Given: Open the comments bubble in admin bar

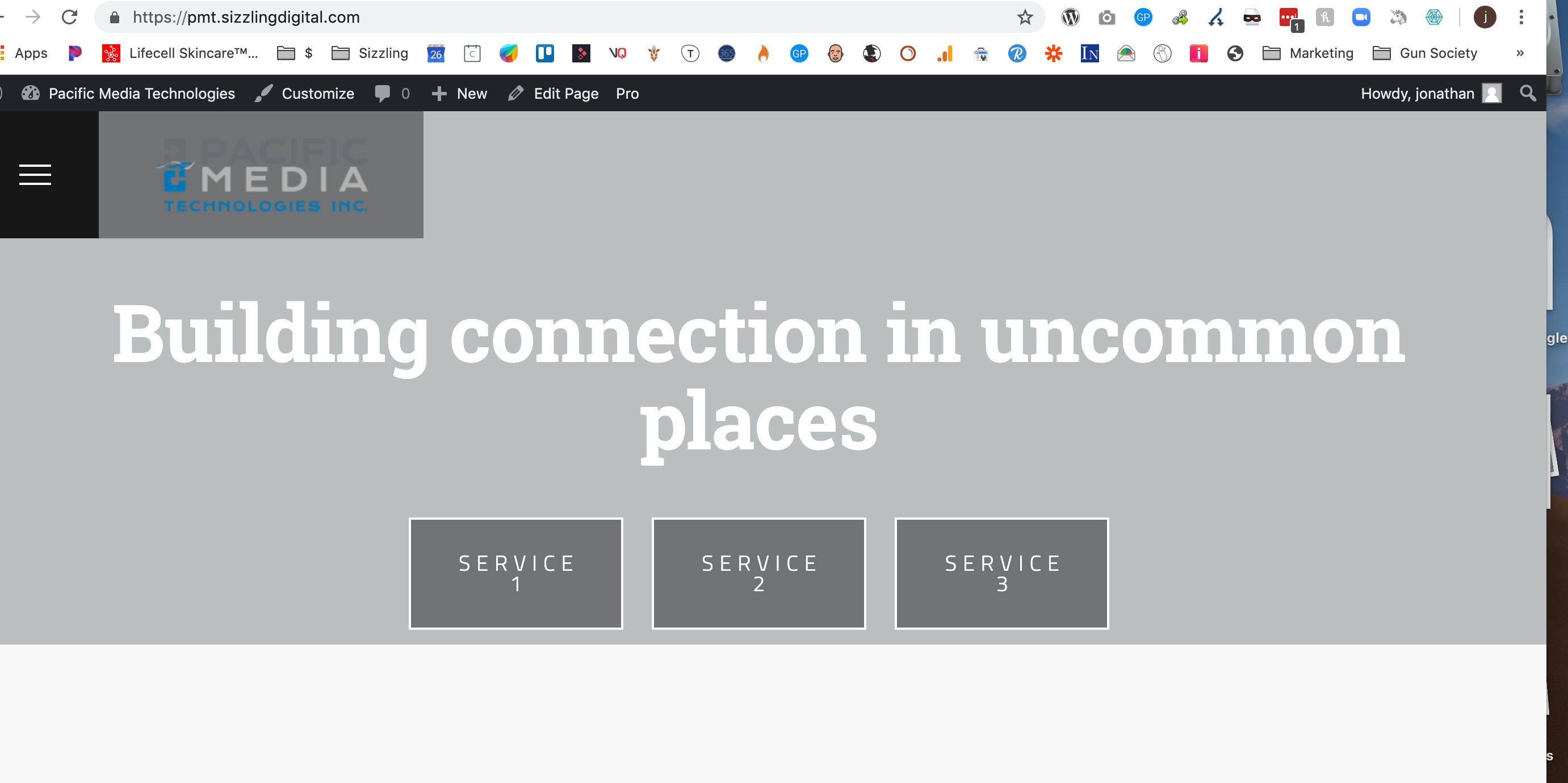Looking at the screenshot, I should click(392, 93).
